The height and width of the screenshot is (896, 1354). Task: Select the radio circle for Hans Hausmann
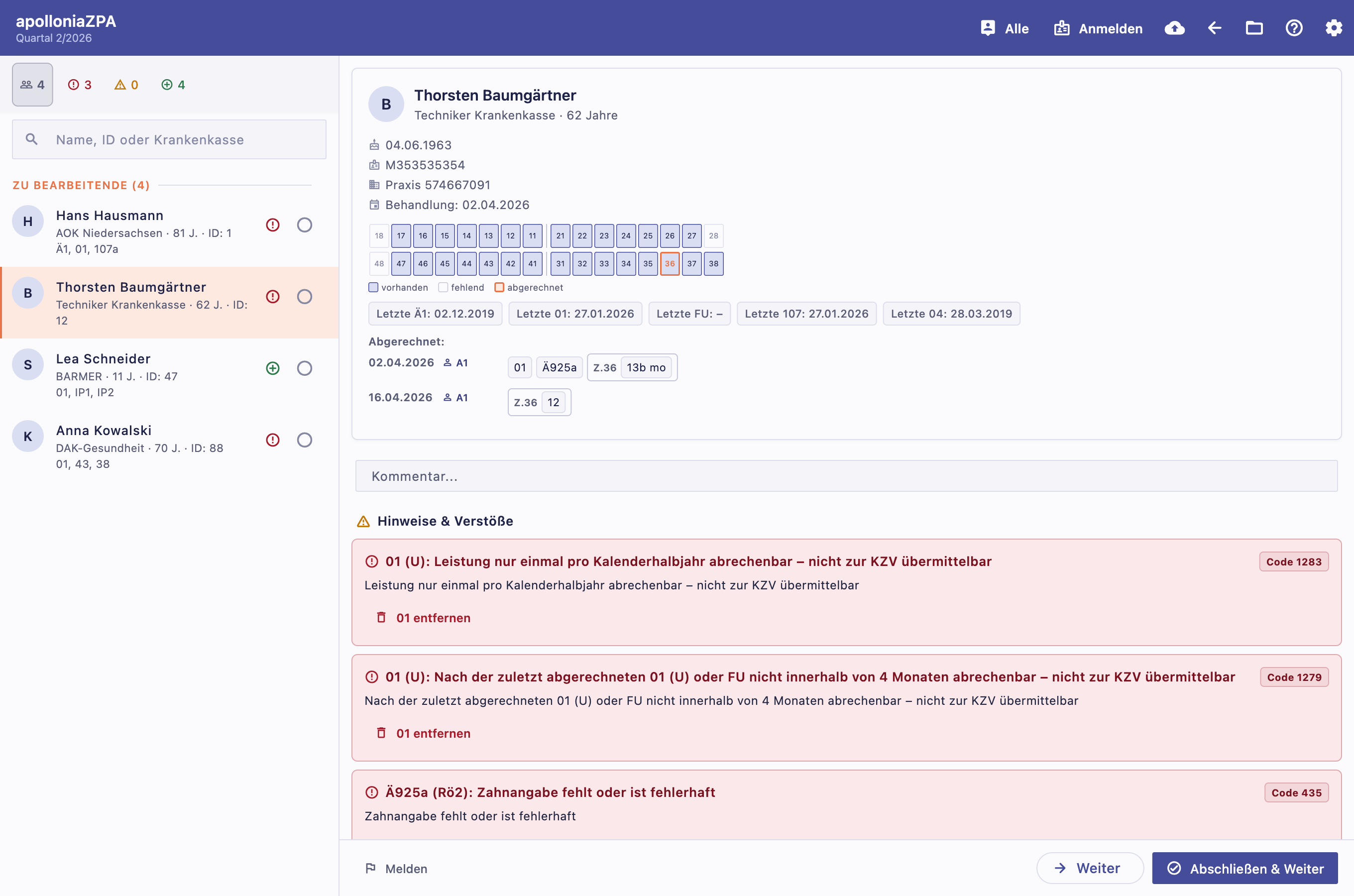[305, 224]
